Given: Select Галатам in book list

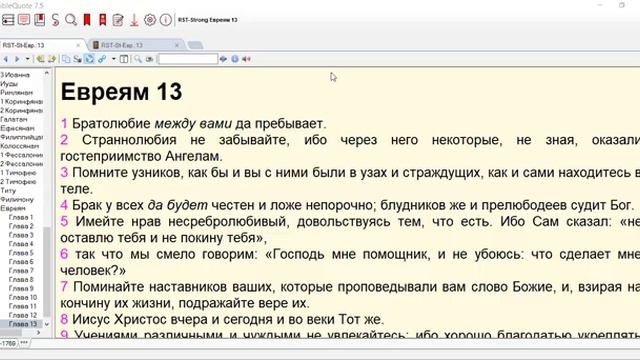Looking at the screenshot, I should 14,120.
